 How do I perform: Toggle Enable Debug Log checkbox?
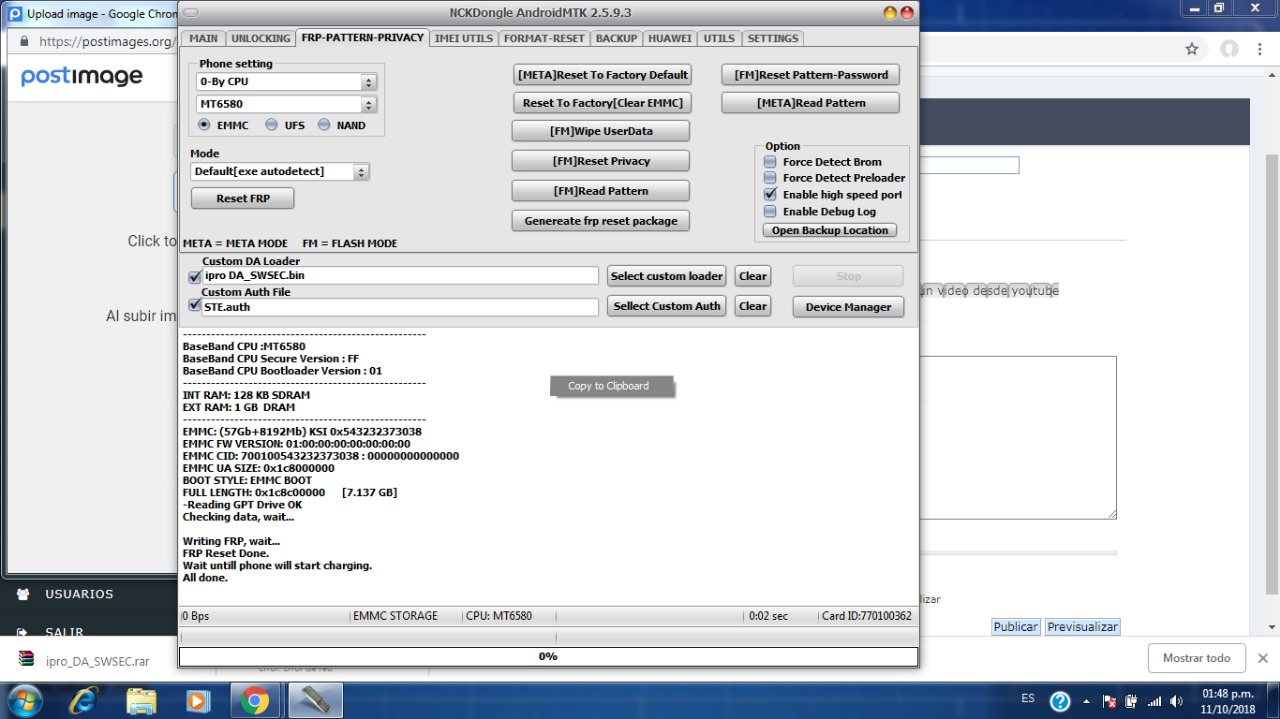[770, 212]
